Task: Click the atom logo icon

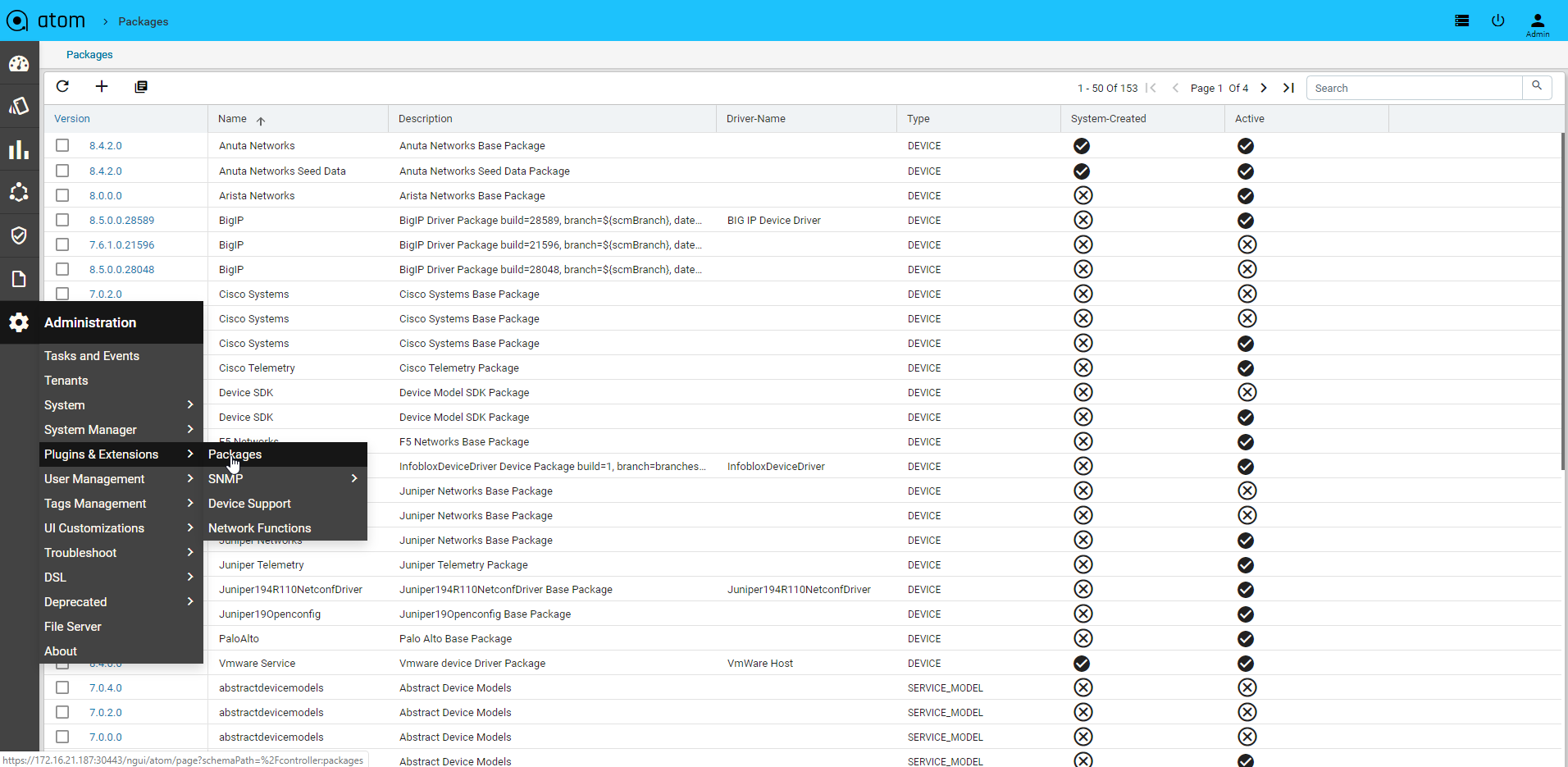Action: tap(17, 21)
